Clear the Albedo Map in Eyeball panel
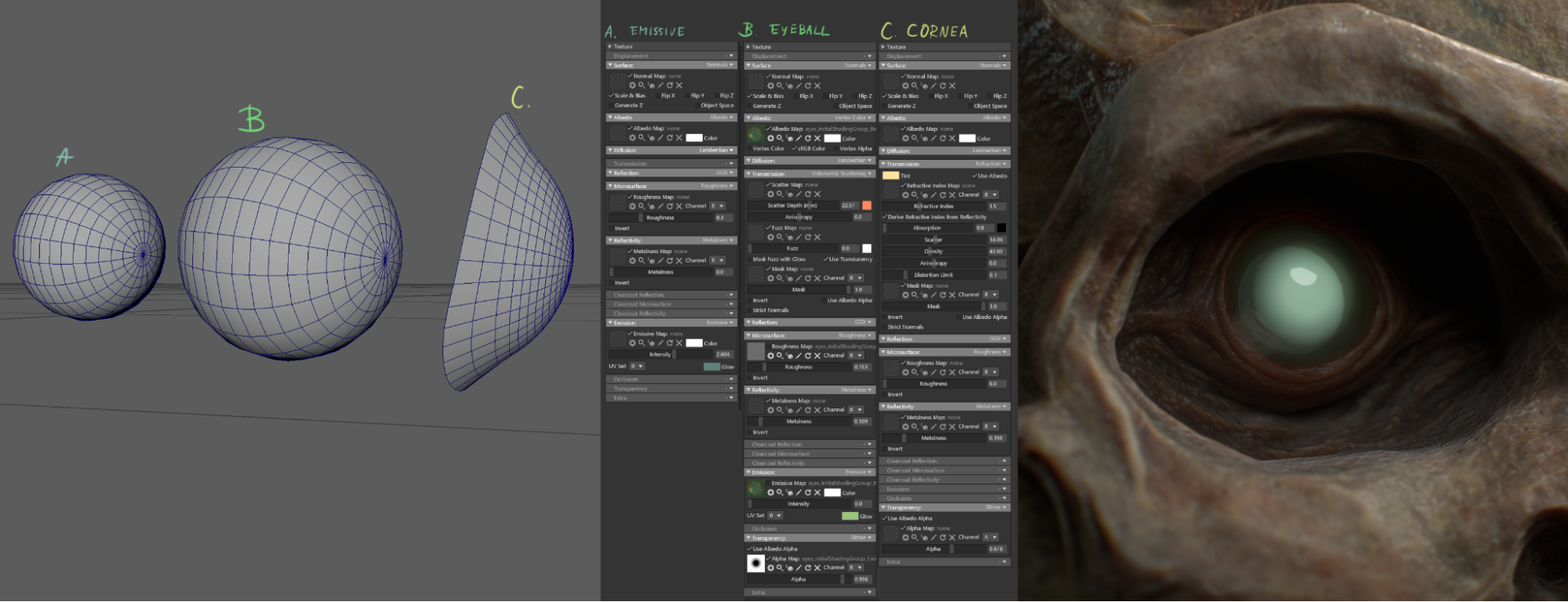This screenshot has height=602, width=1568. tap(817, 139)
